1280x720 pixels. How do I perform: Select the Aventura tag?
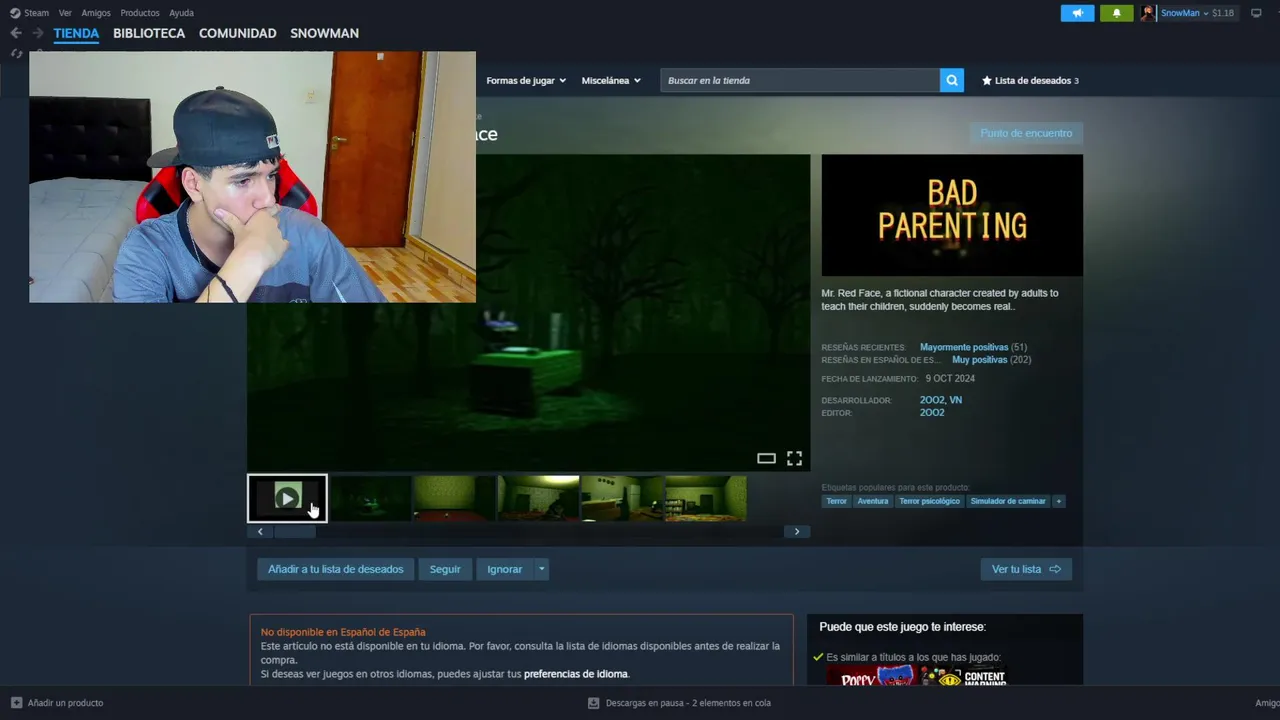click(x=873, y=501)
